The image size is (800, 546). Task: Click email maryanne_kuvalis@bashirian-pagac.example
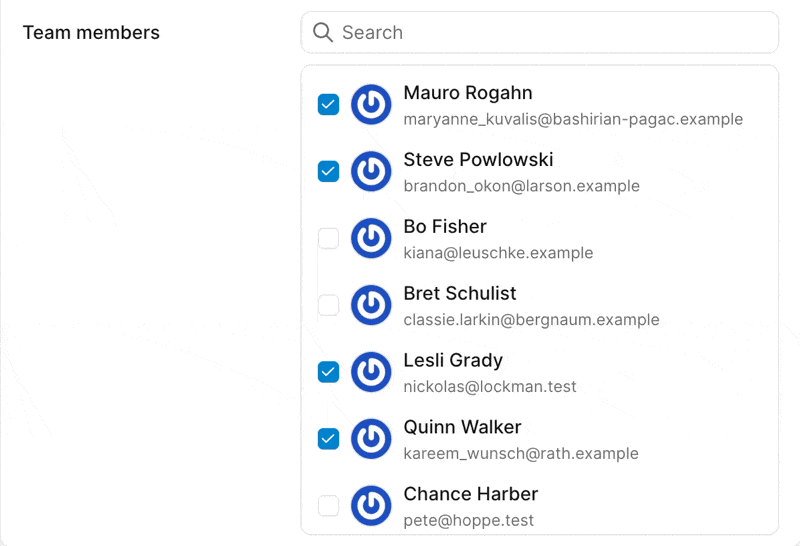573,119
